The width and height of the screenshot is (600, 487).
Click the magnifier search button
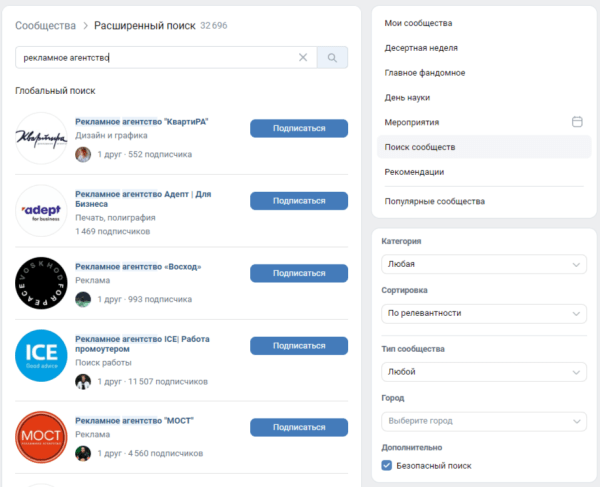(x=332, y=57)
